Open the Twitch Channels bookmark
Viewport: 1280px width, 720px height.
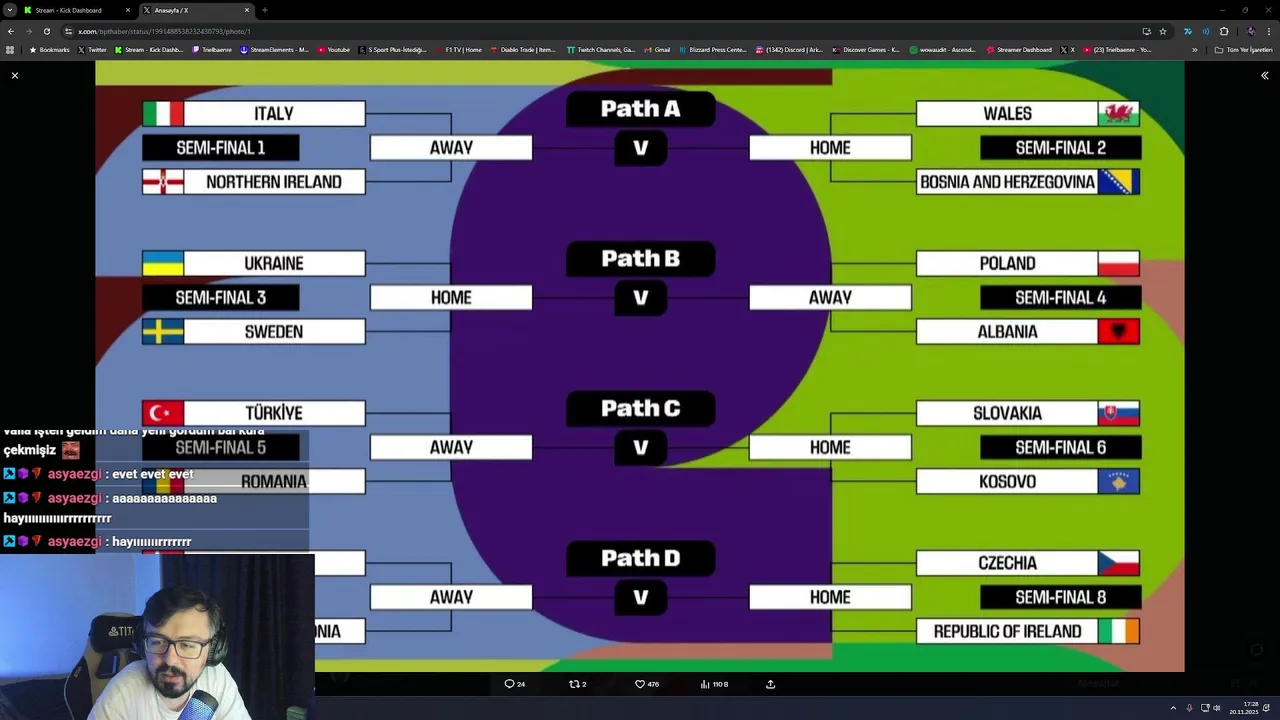(600, 49)
